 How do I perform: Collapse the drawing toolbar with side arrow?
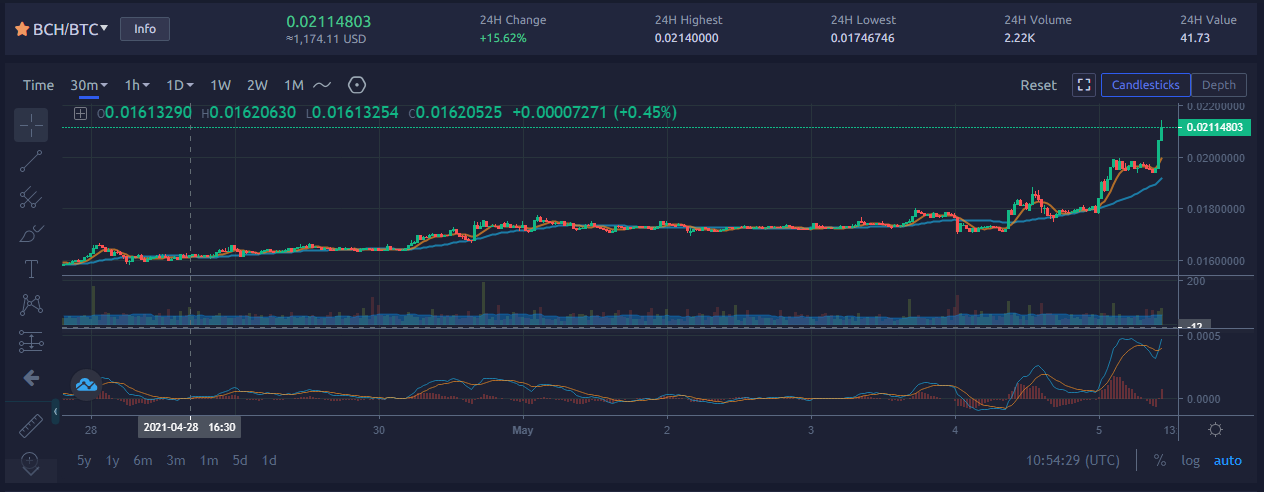coord(55,411)
